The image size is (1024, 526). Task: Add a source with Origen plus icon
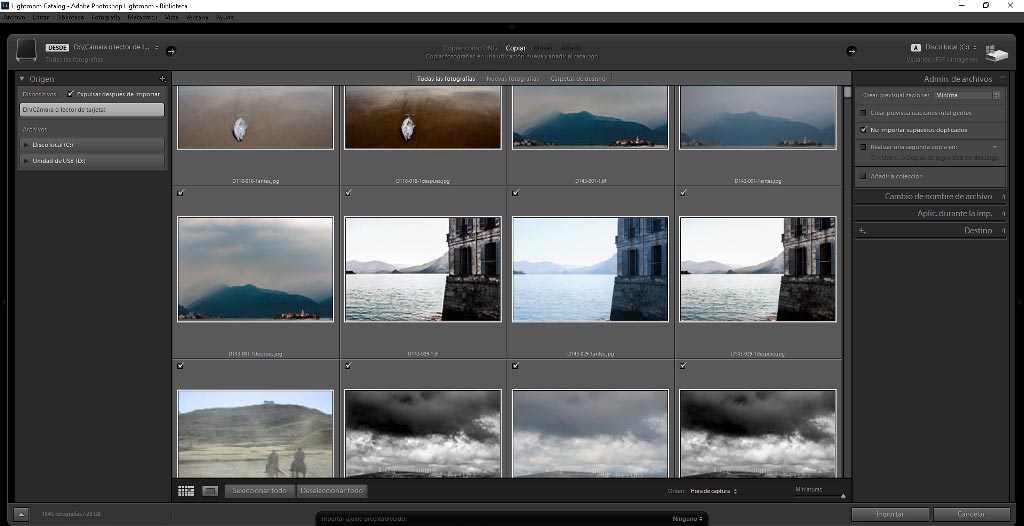click(163, 79)
